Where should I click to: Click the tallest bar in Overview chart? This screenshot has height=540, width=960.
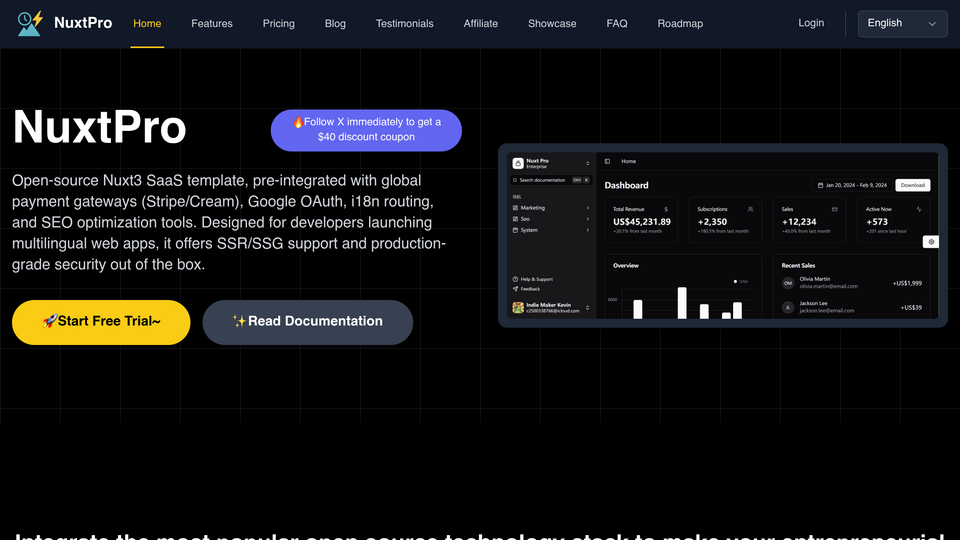click(681, 303)
